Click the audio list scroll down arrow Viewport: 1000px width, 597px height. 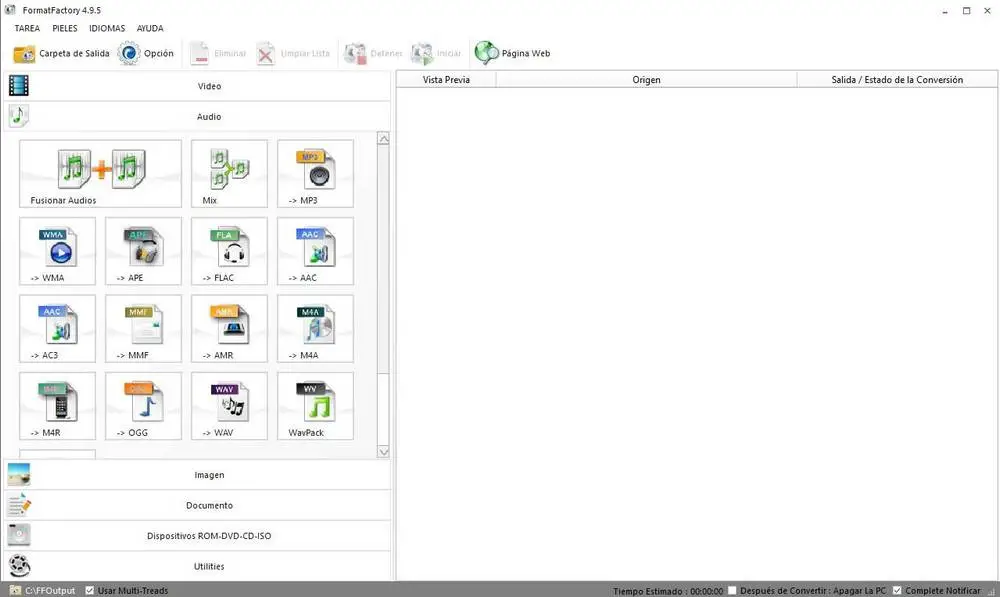click(383, 452)
